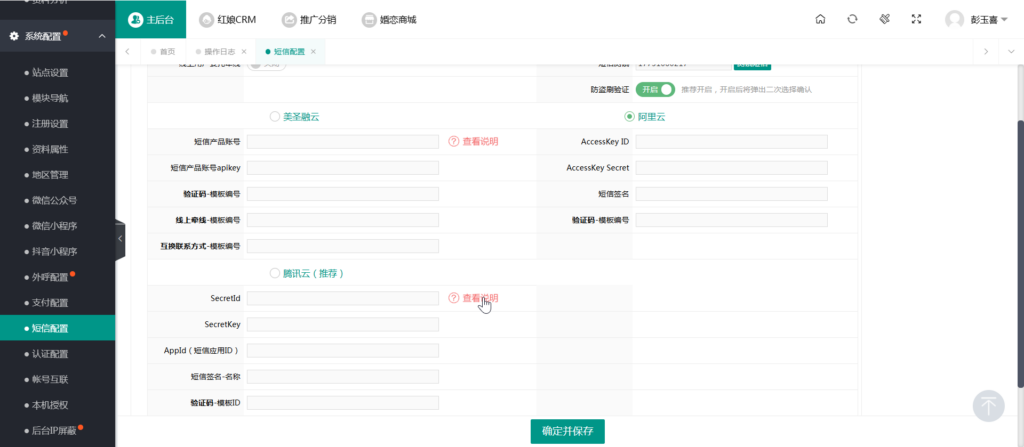Click the AccessKey Secret input field
This screenshot has width=1024, height=447.
pos(731,168)
